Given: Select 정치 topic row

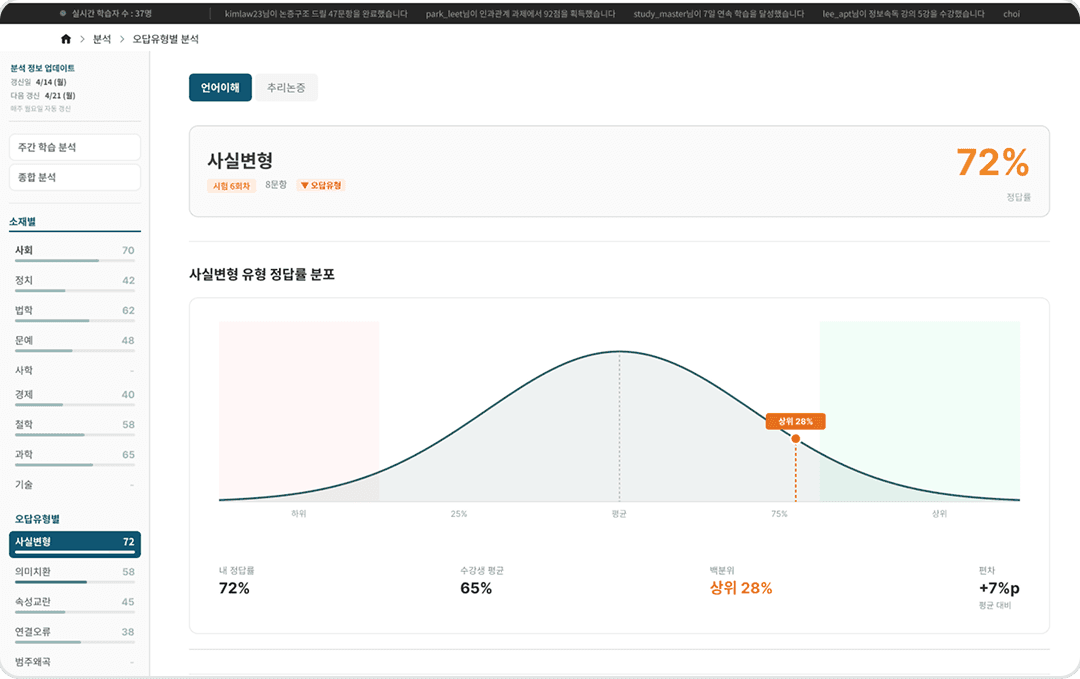Looking at the screenshot, I should 75,282.
